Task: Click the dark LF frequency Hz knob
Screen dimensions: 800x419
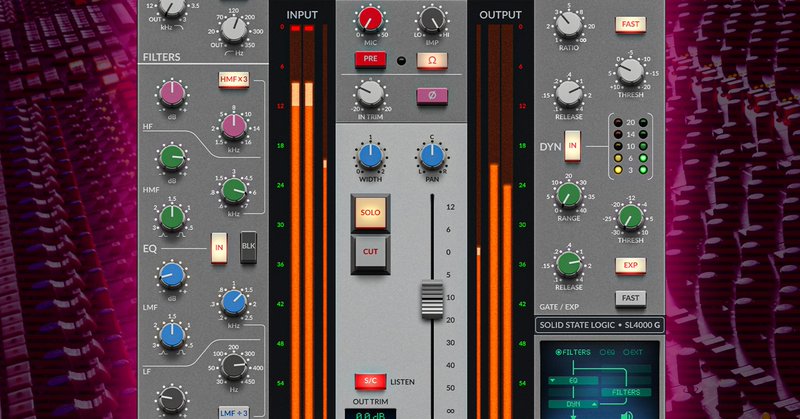Action: [x=234, y=367]
